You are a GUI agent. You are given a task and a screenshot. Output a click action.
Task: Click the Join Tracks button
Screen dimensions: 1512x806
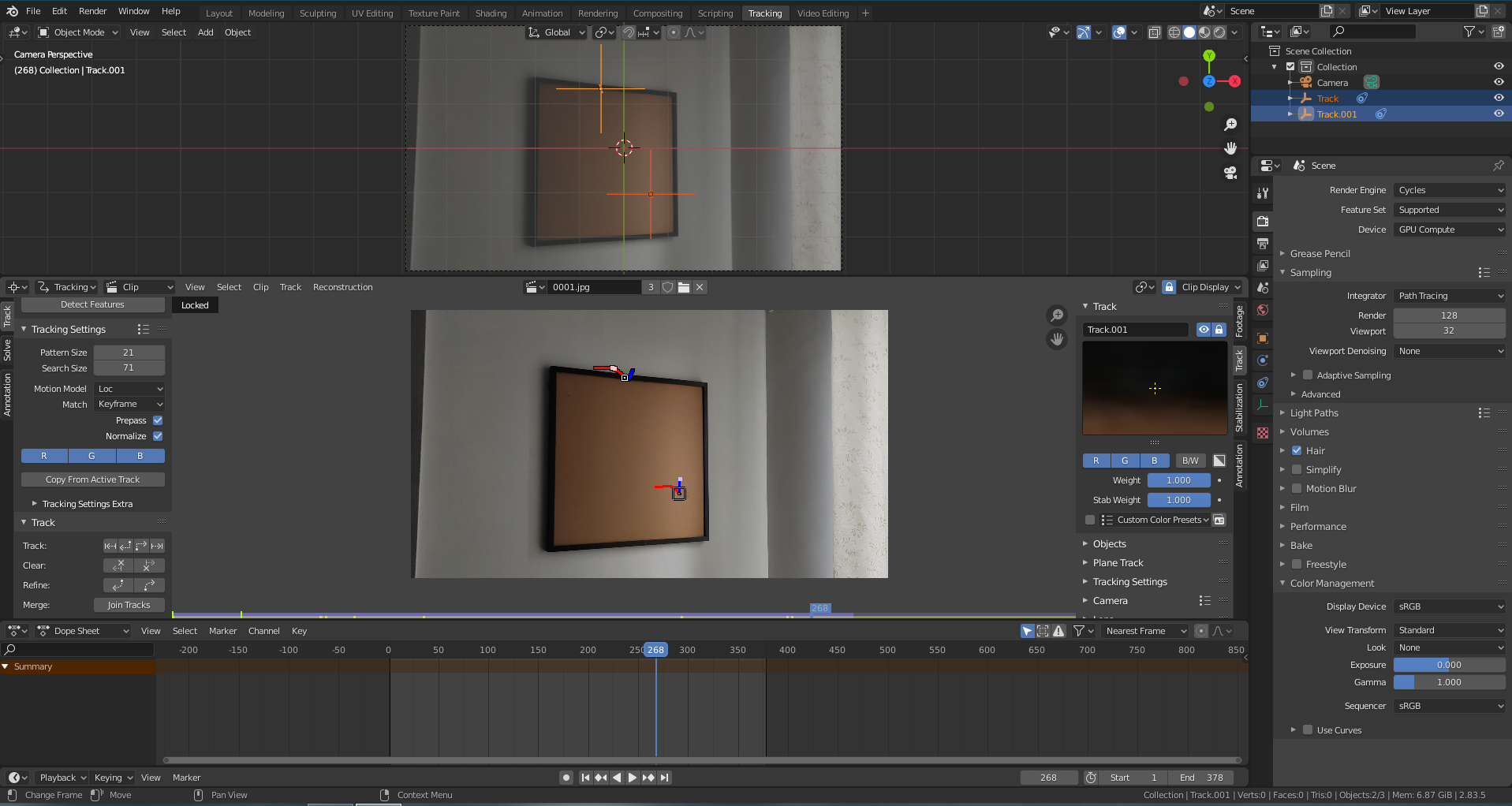(129, 605)
